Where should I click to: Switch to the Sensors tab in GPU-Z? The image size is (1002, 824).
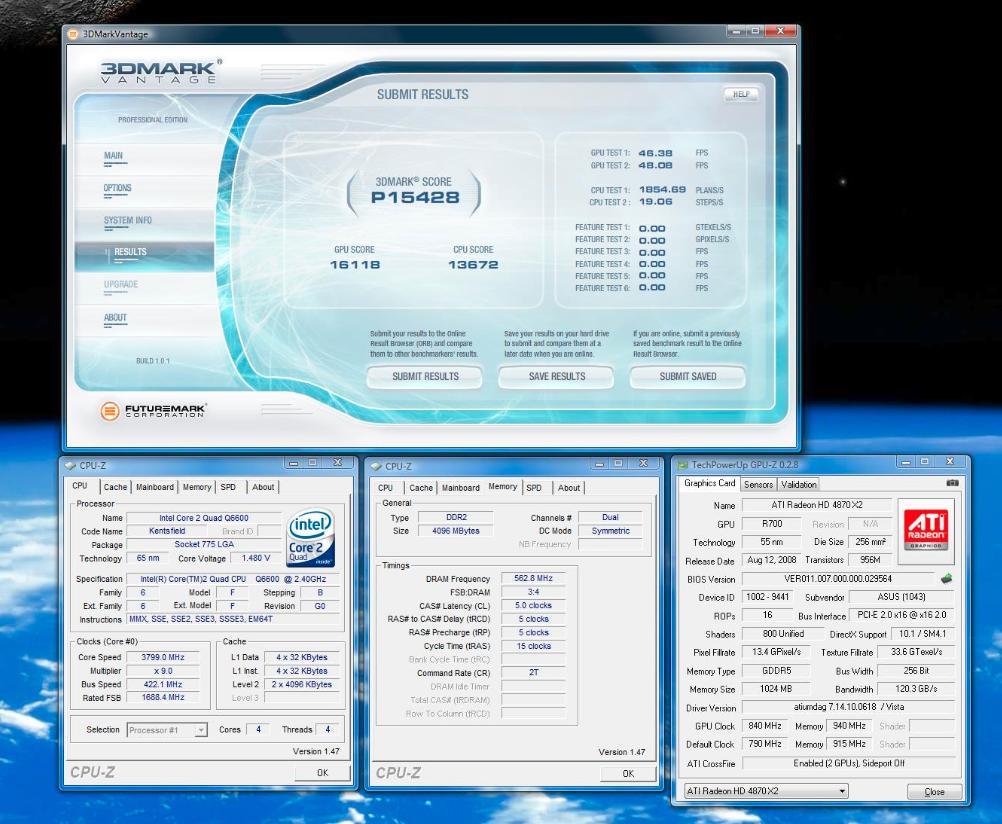coord(759,485)
